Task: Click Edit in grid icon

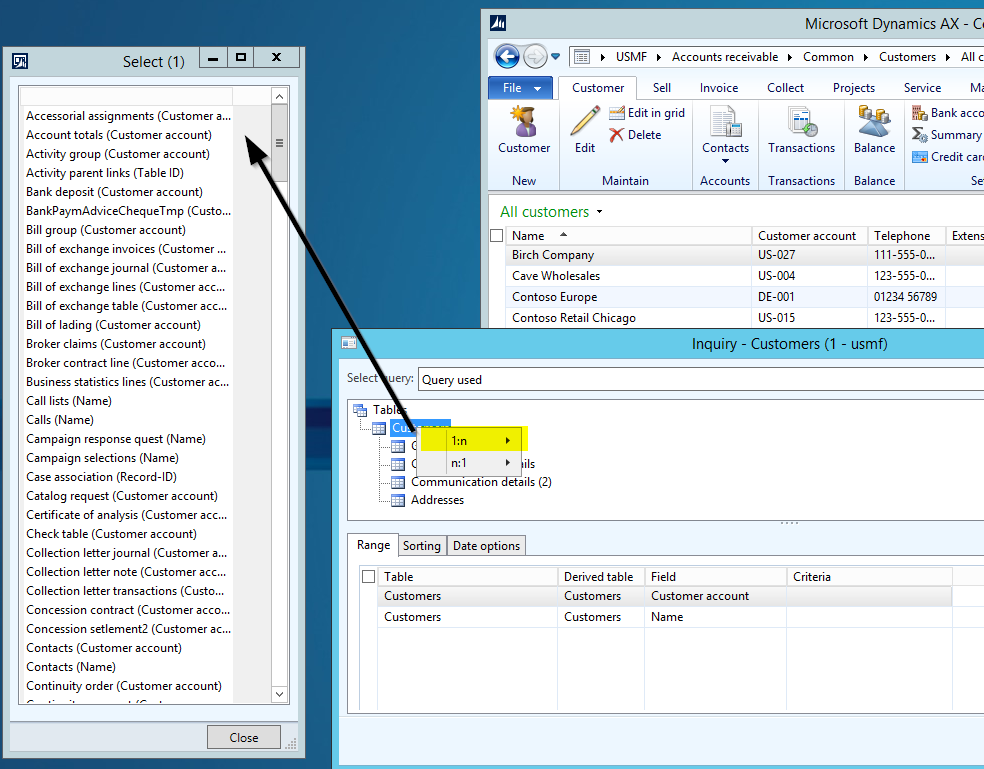Action: (x=616, y=113)
